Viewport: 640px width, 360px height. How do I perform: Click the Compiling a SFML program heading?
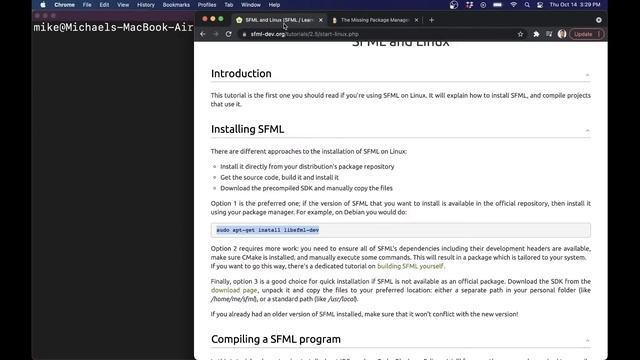click(276, 339)
